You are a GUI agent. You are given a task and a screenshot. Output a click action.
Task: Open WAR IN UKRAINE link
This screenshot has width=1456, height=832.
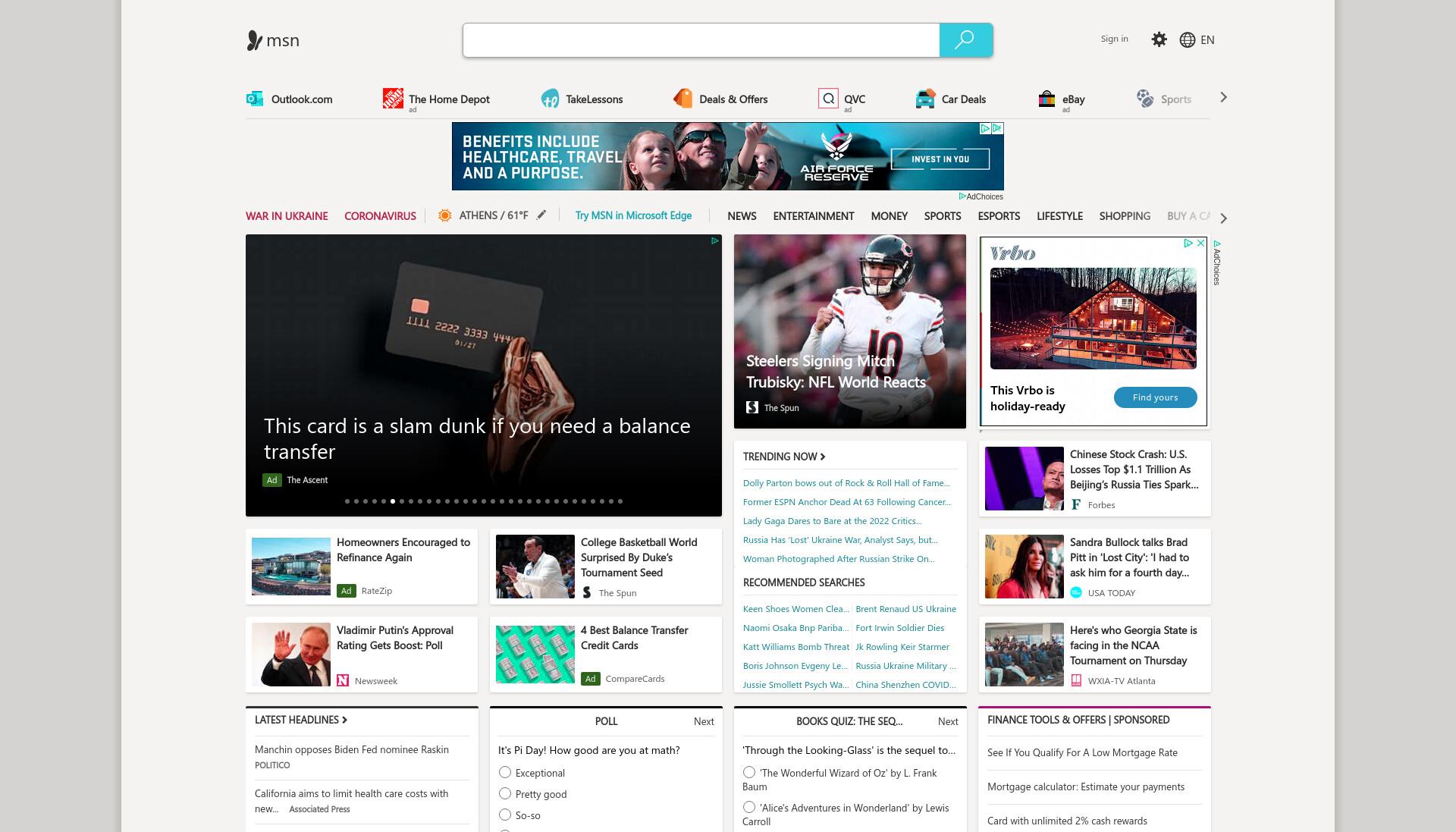(287, 216)
